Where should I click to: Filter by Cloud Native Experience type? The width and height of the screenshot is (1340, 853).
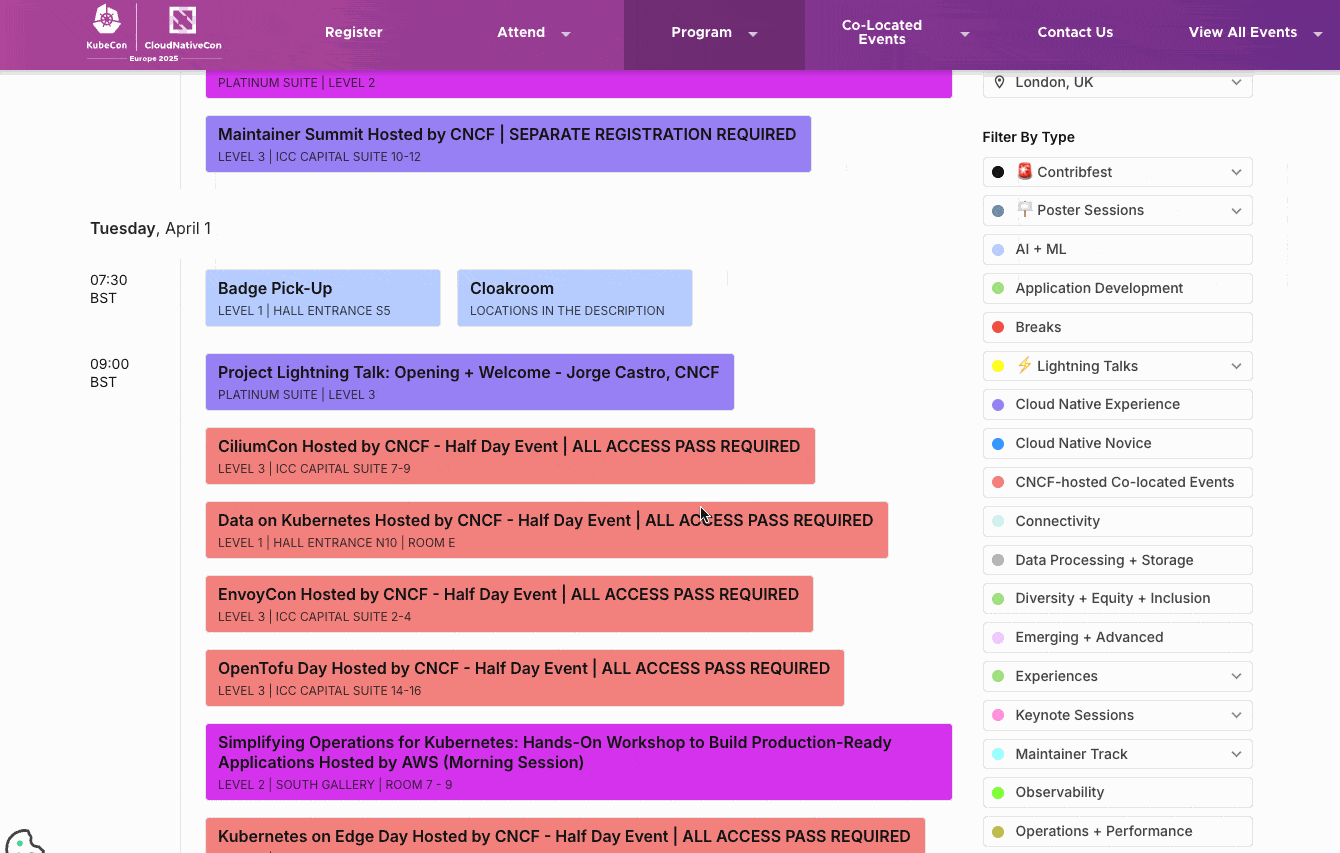(1117, 404)
